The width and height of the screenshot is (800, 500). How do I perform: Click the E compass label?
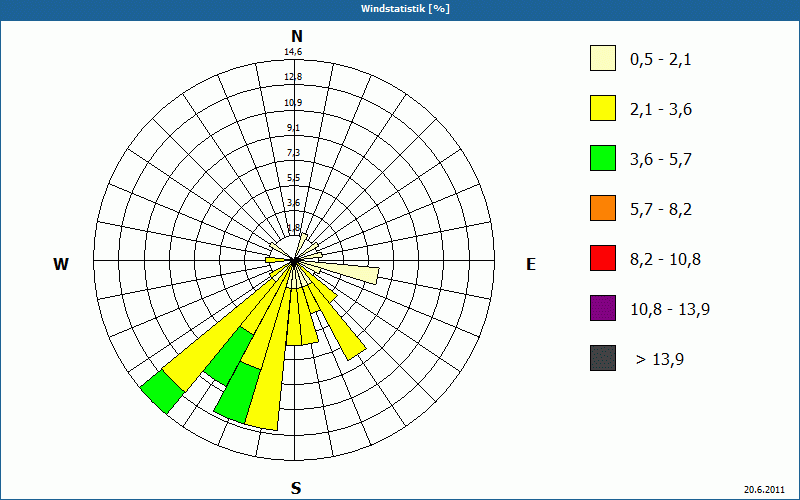point(531,264)
